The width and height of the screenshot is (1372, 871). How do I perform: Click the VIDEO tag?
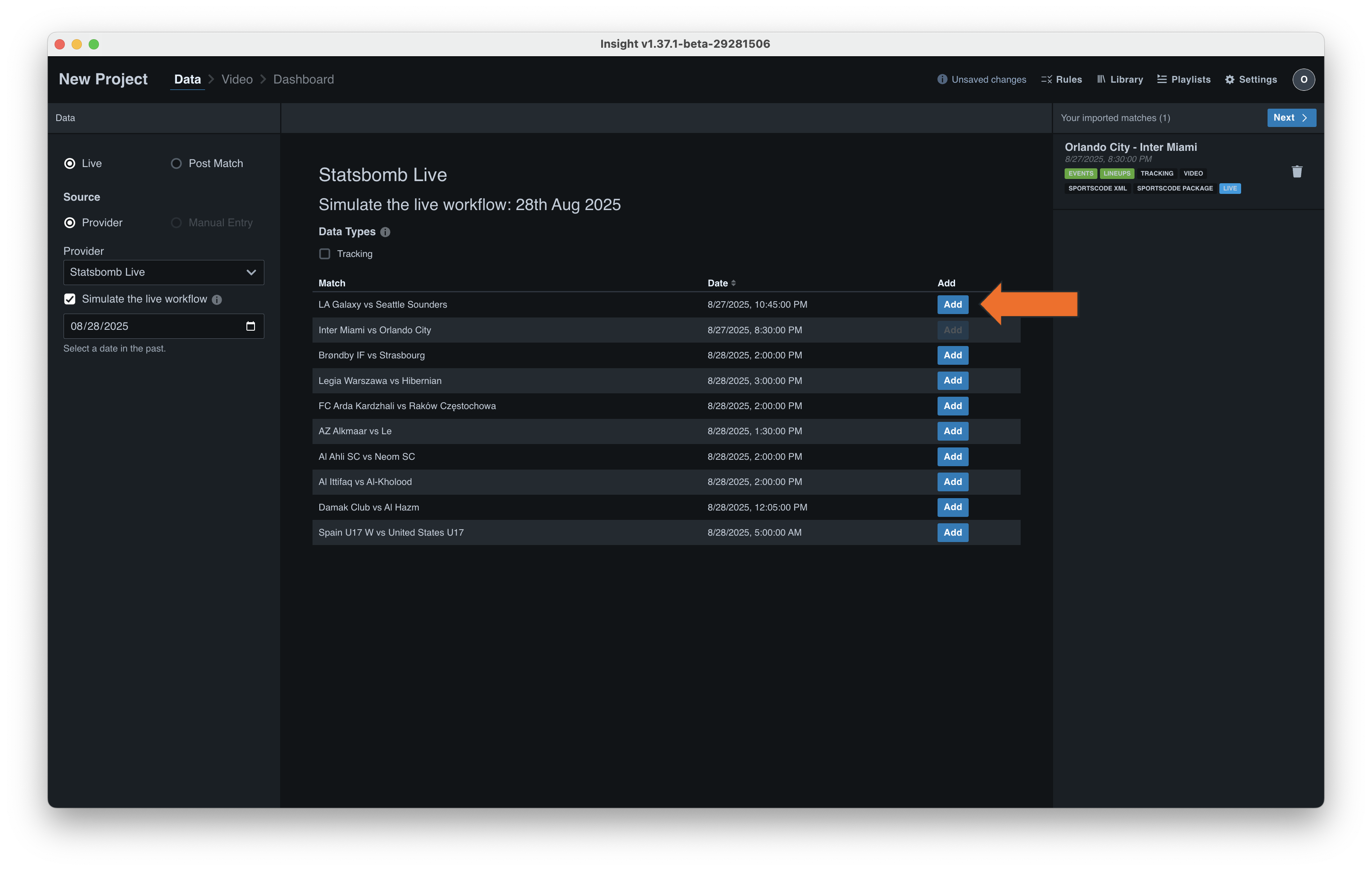coord(1193,173)
